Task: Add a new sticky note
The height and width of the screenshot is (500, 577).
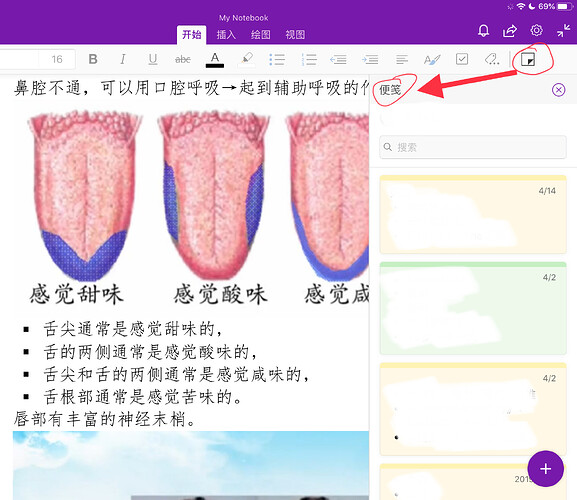Action: tap(545, 469)
